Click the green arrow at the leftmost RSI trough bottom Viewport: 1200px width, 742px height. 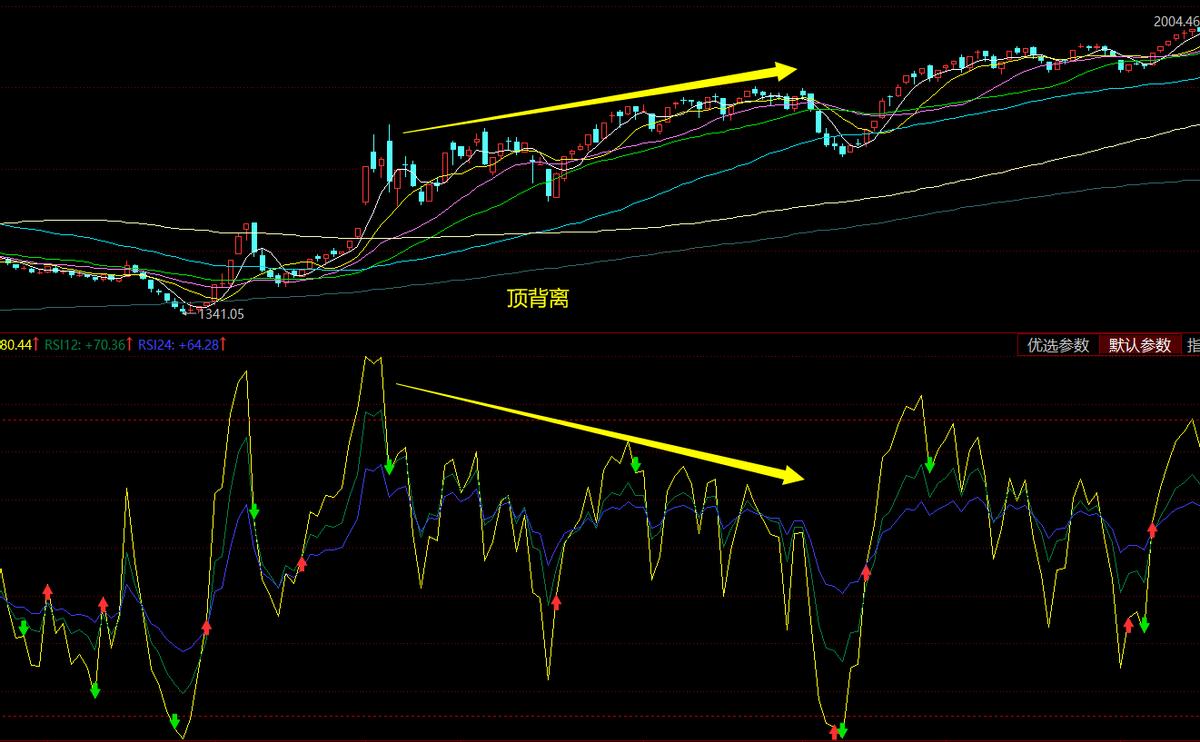coord(175,721)
